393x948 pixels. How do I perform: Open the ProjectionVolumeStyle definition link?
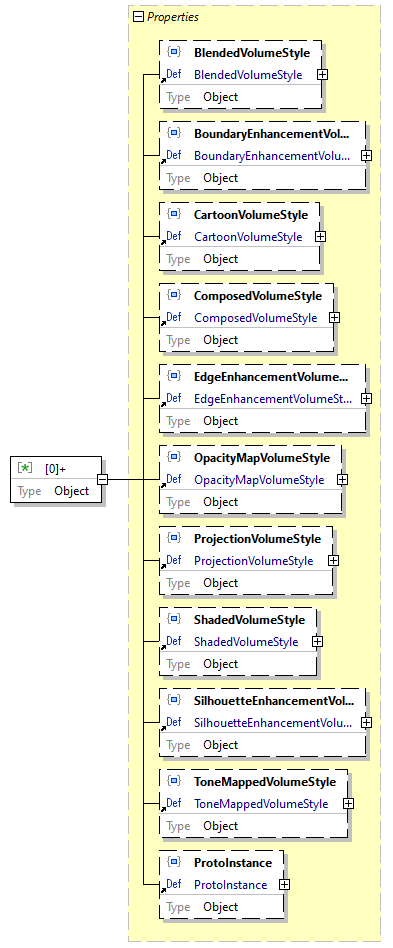pyautogui.click(x=253, y=560)
